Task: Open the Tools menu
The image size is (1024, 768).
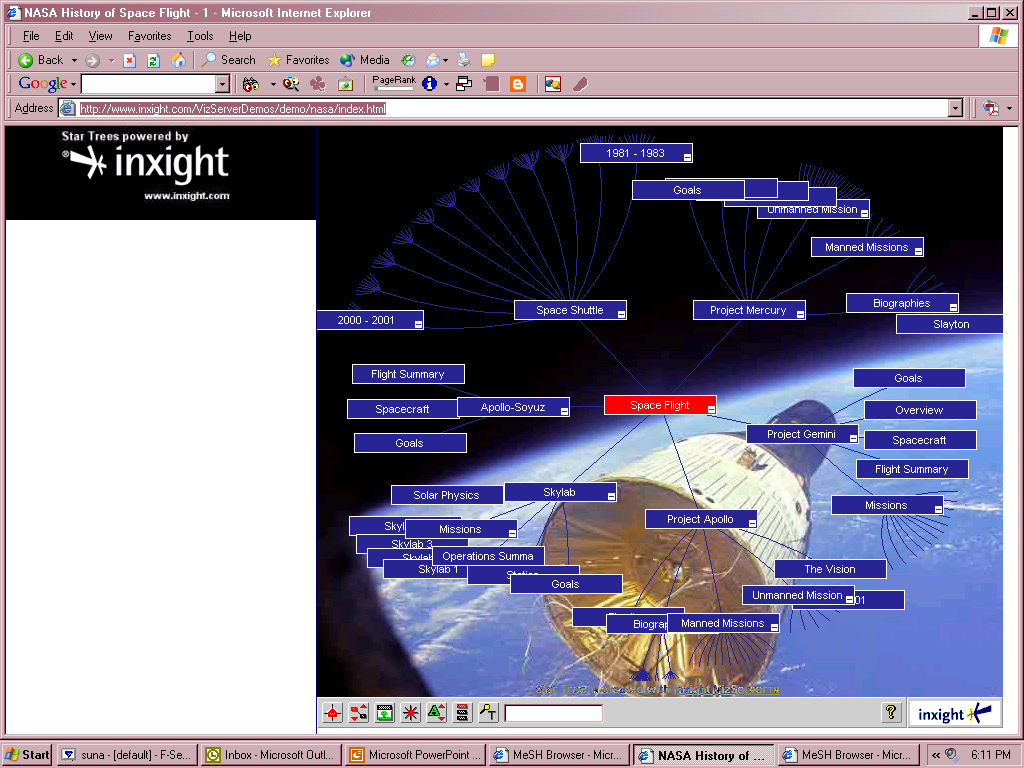Action: 200,36
